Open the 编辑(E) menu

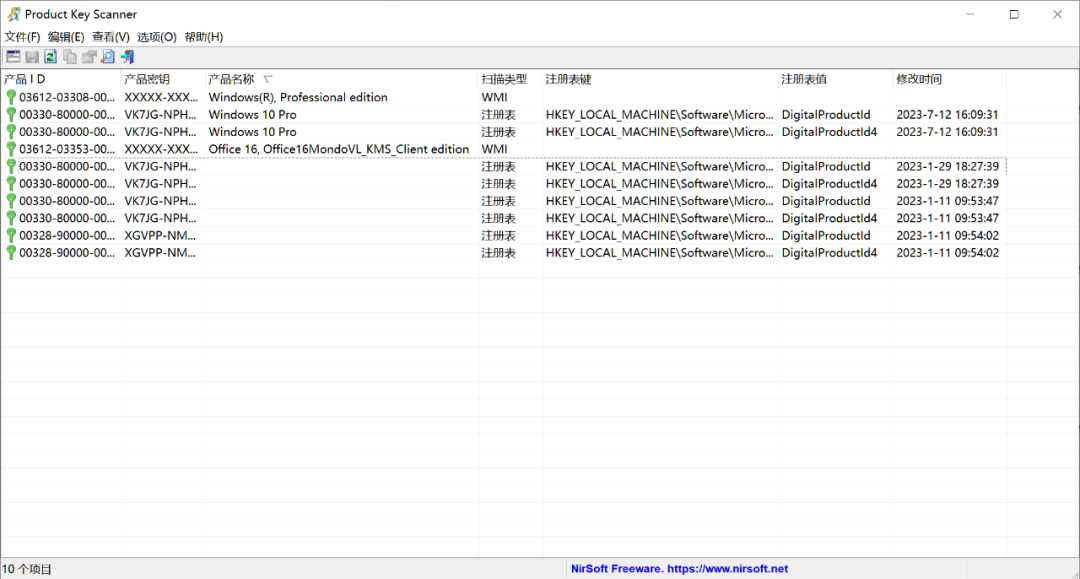click(66, 37)
